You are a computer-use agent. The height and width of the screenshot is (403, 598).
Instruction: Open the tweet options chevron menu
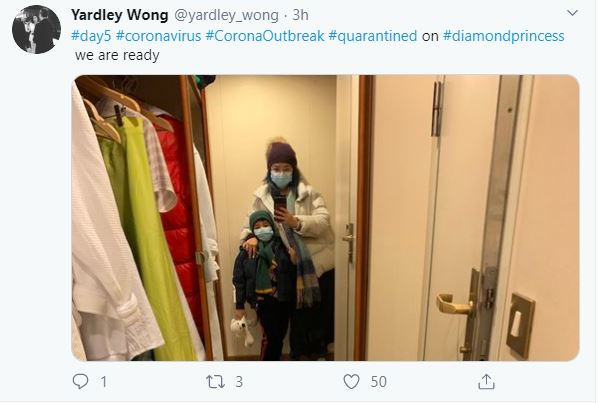click(x=572, y=13)
